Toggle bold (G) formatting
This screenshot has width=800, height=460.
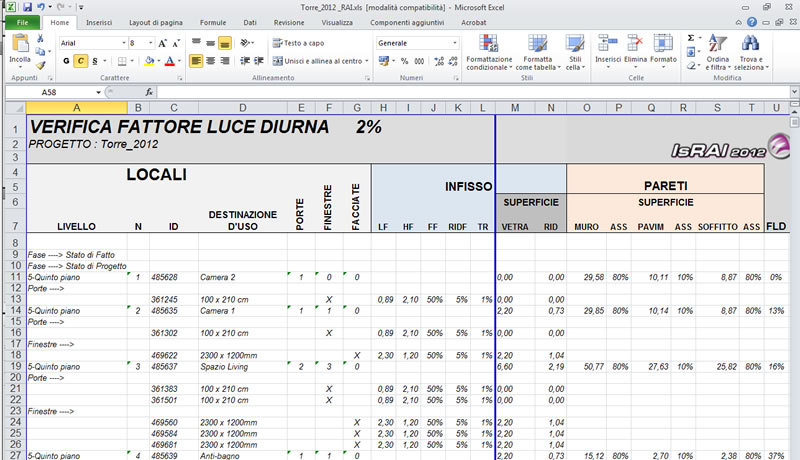(x=67, y=61)
